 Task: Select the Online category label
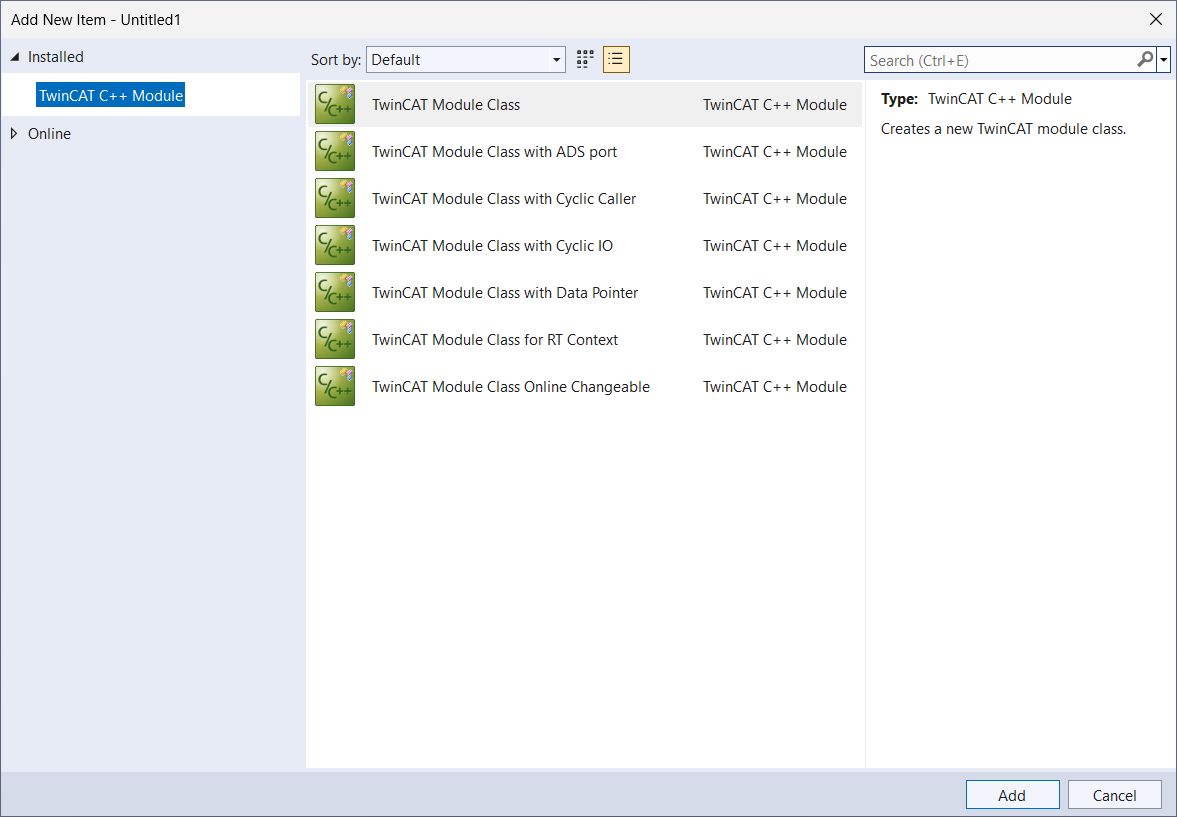coord(50,134)
